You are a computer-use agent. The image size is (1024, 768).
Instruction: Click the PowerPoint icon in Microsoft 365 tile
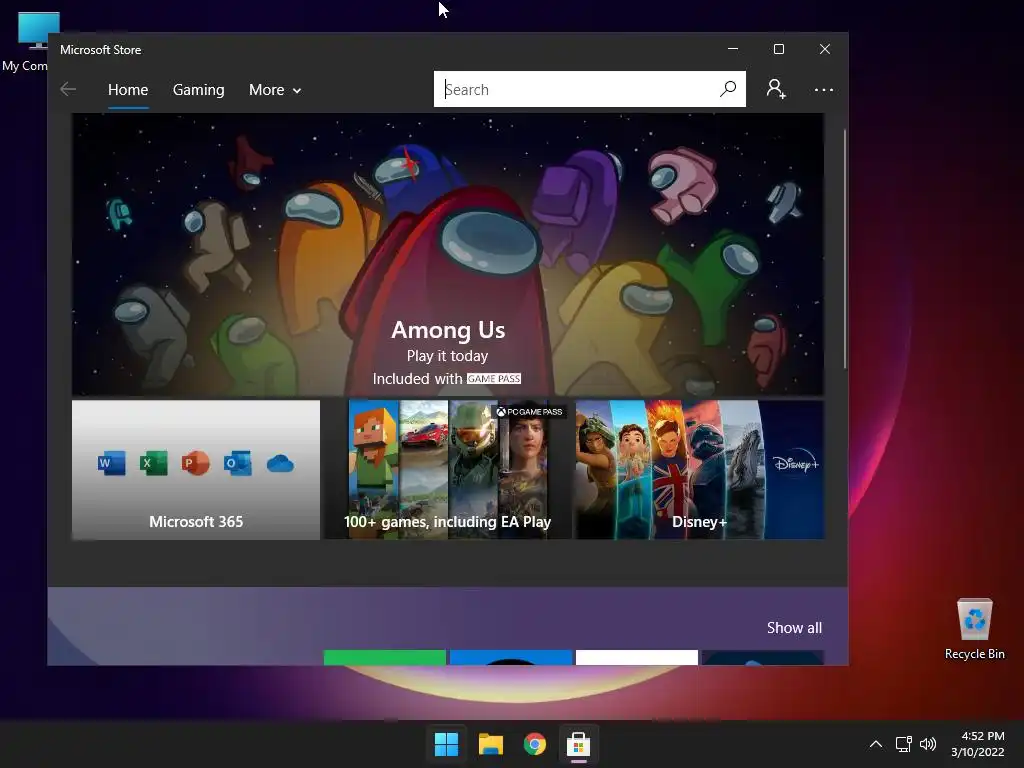[x=195, y=464]
